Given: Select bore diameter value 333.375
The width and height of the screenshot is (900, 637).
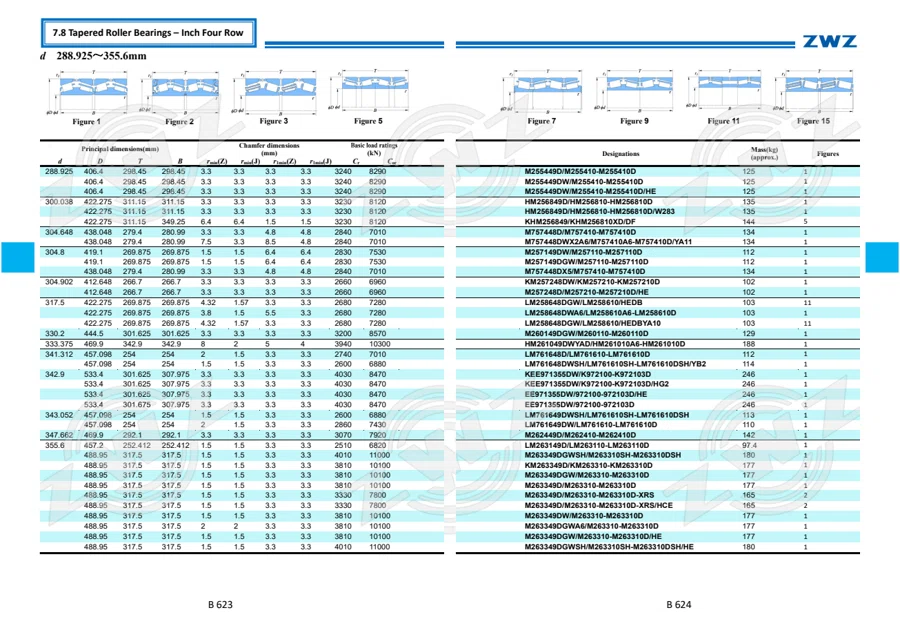Looking at the screenshot, I should (x=59, y=344).
